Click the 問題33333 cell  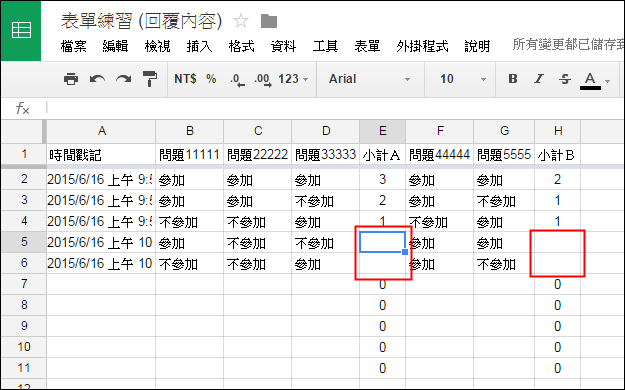[326, 154]
